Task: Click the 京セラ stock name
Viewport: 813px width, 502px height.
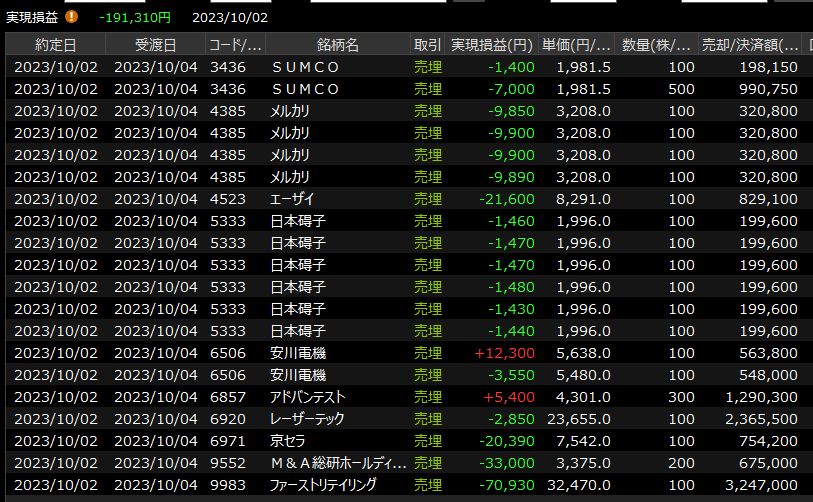Action: pyautogui.click(x=288, y=441)
